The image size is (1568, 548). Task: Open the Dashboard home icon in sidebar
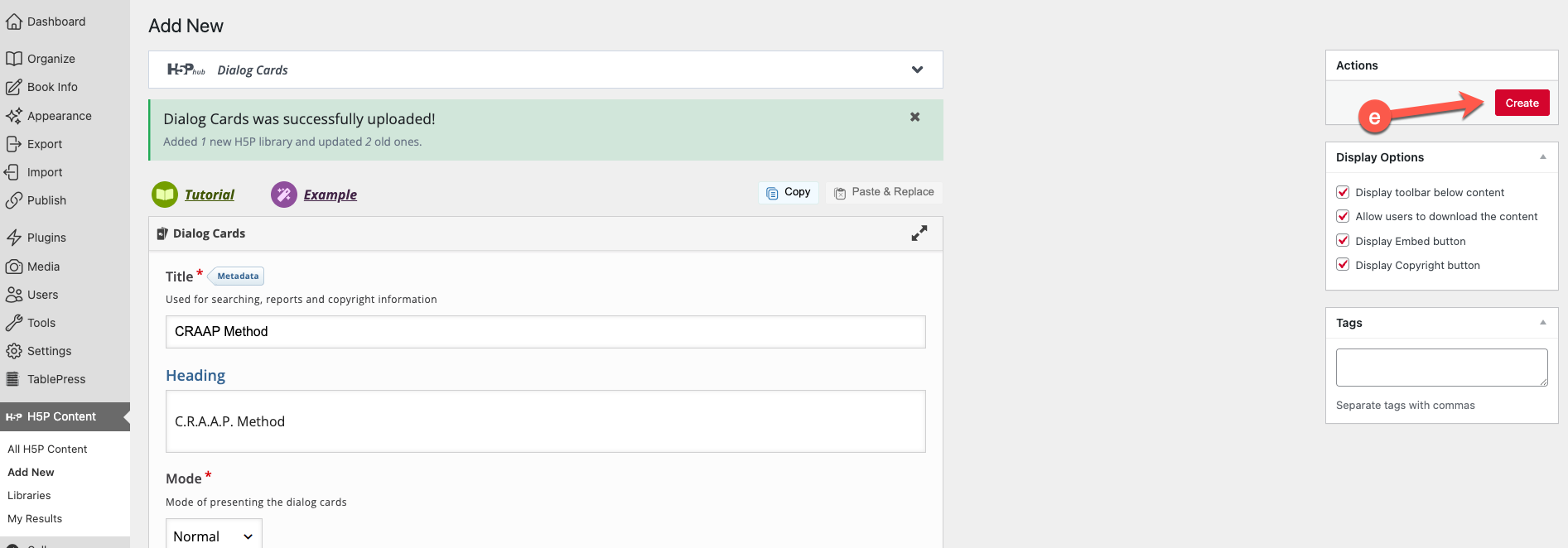pos(14,22)
